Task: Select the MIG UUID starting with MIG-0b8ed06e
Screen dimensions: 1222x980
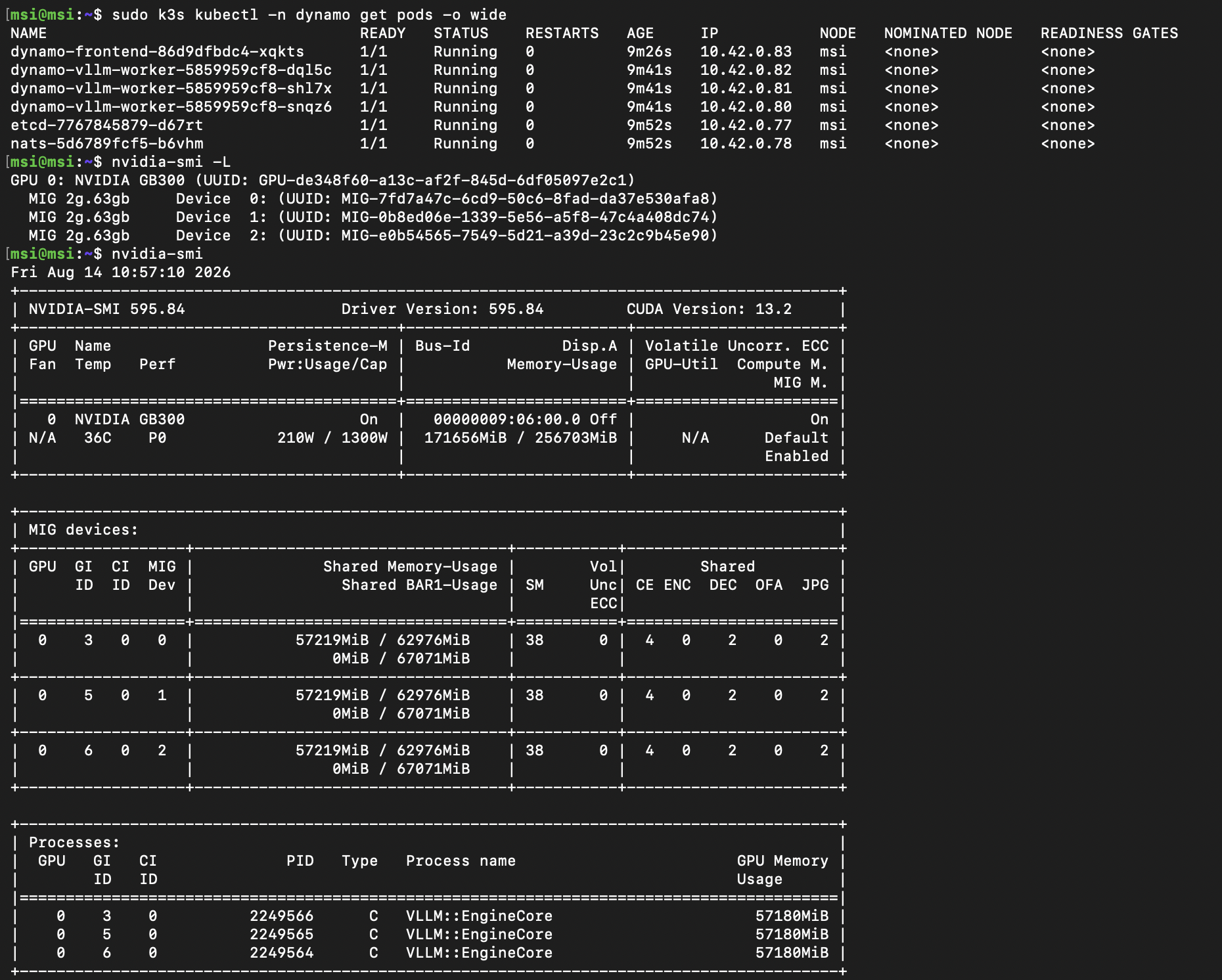Action: coord(526,217)
